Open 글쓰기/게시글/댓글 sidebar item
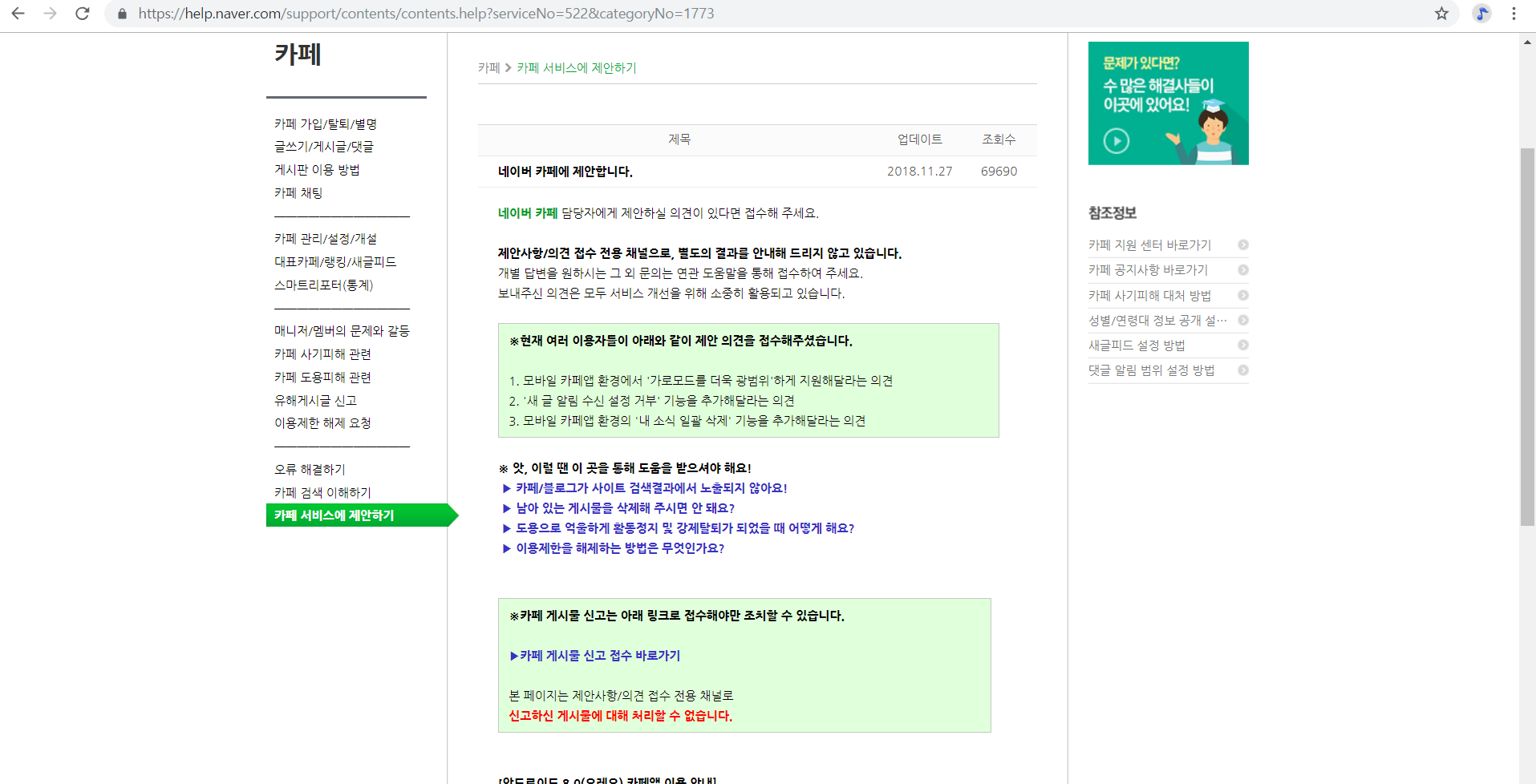The width and height of the screenshot is (1536, 784). pos(323,147)
